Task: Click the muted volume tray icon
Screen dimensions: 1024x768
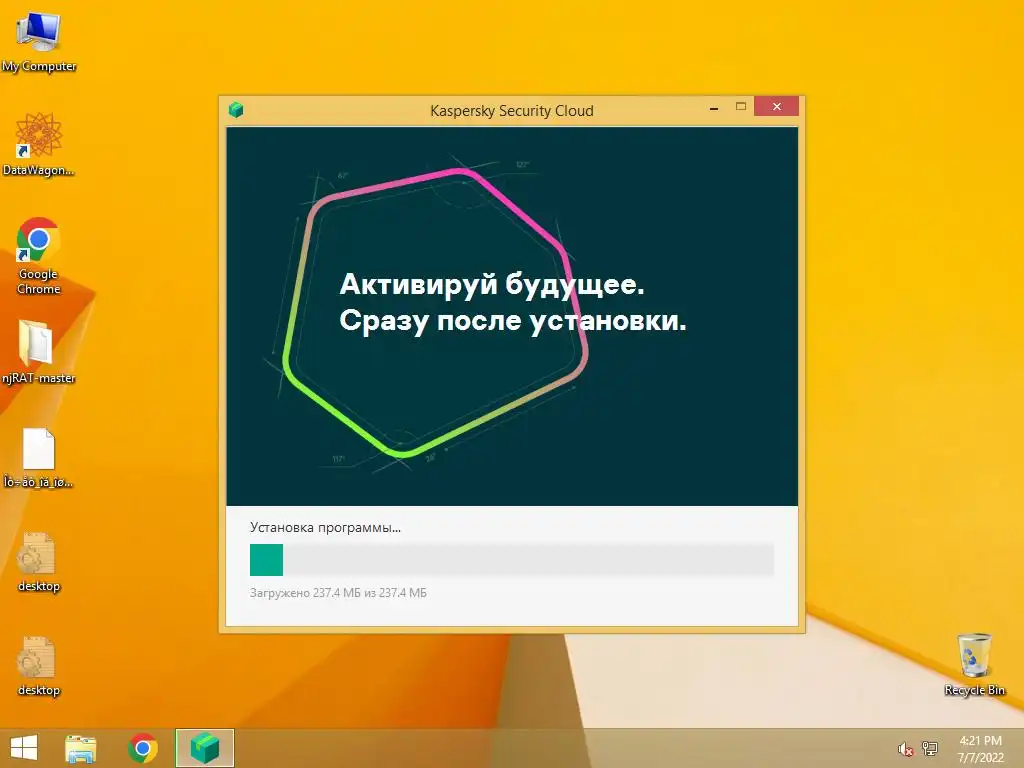Action: point(905,748)
